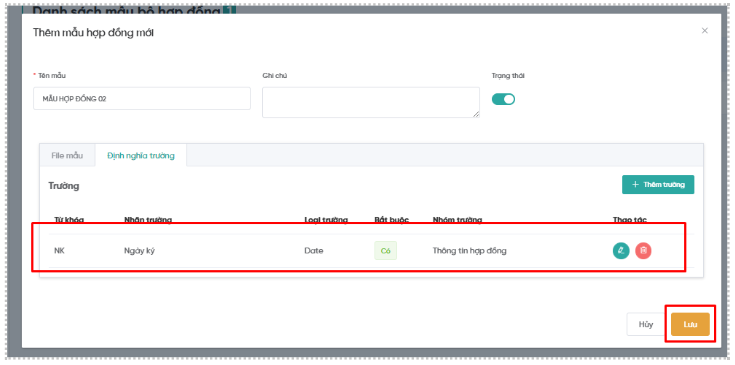Click the delete icon for row NK
Screen dimensions: 735x365
click(x=643, y=251)
